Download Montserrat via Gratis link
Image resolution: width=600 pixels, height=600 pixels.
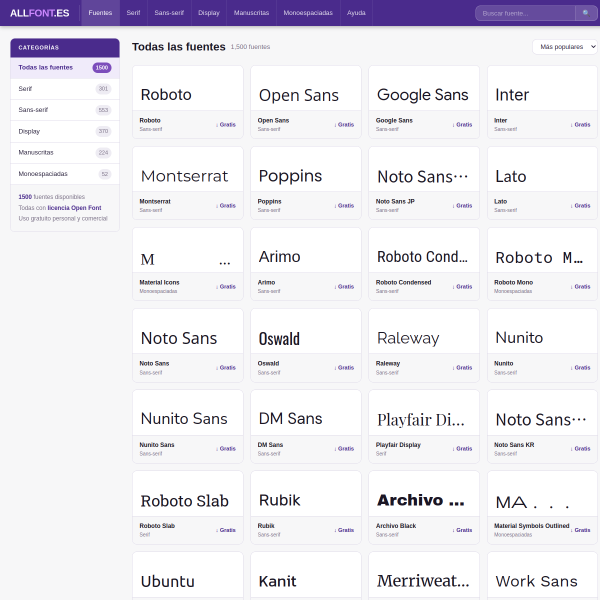coord(226,206)
